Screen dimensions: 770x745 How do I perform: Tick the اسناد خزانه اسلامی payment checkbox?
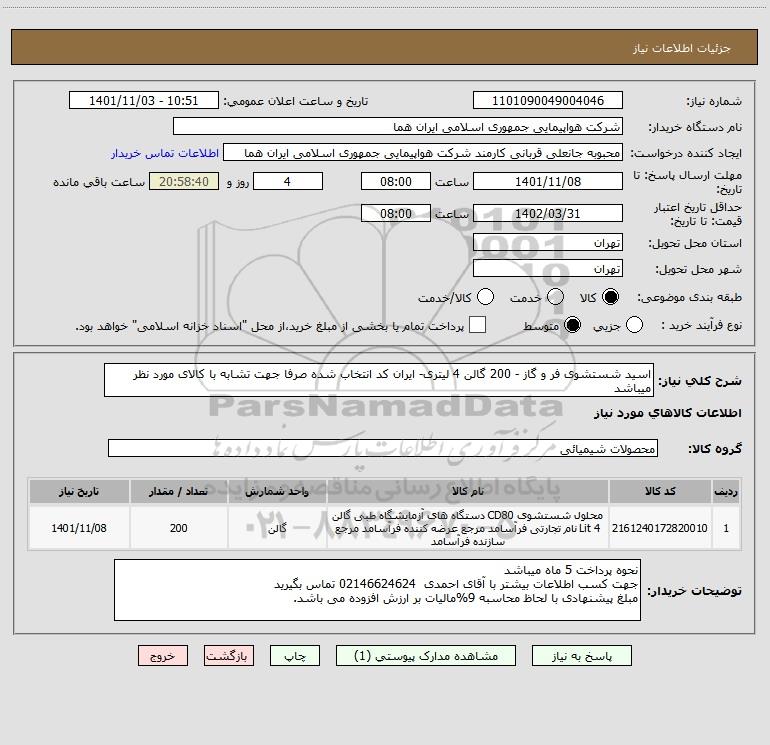[x=477, y=325]
